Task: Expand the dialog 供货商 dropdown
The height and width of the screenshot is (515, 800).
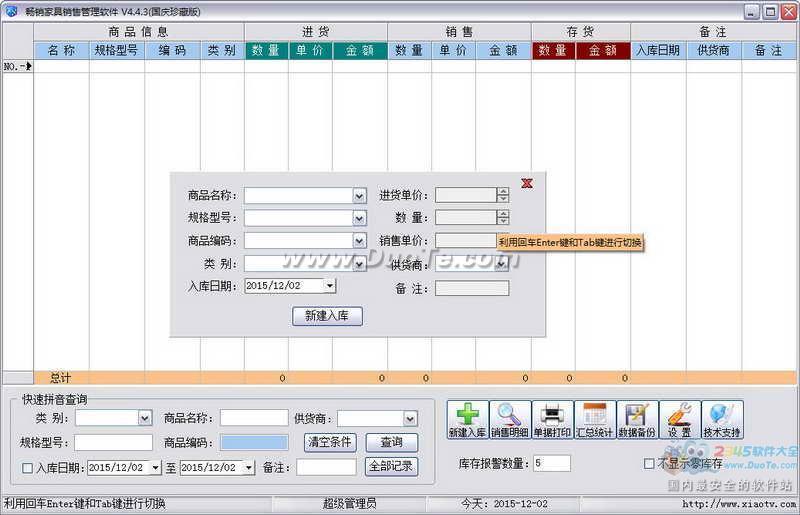Action: pyautogui.click(x=502, y=264)
